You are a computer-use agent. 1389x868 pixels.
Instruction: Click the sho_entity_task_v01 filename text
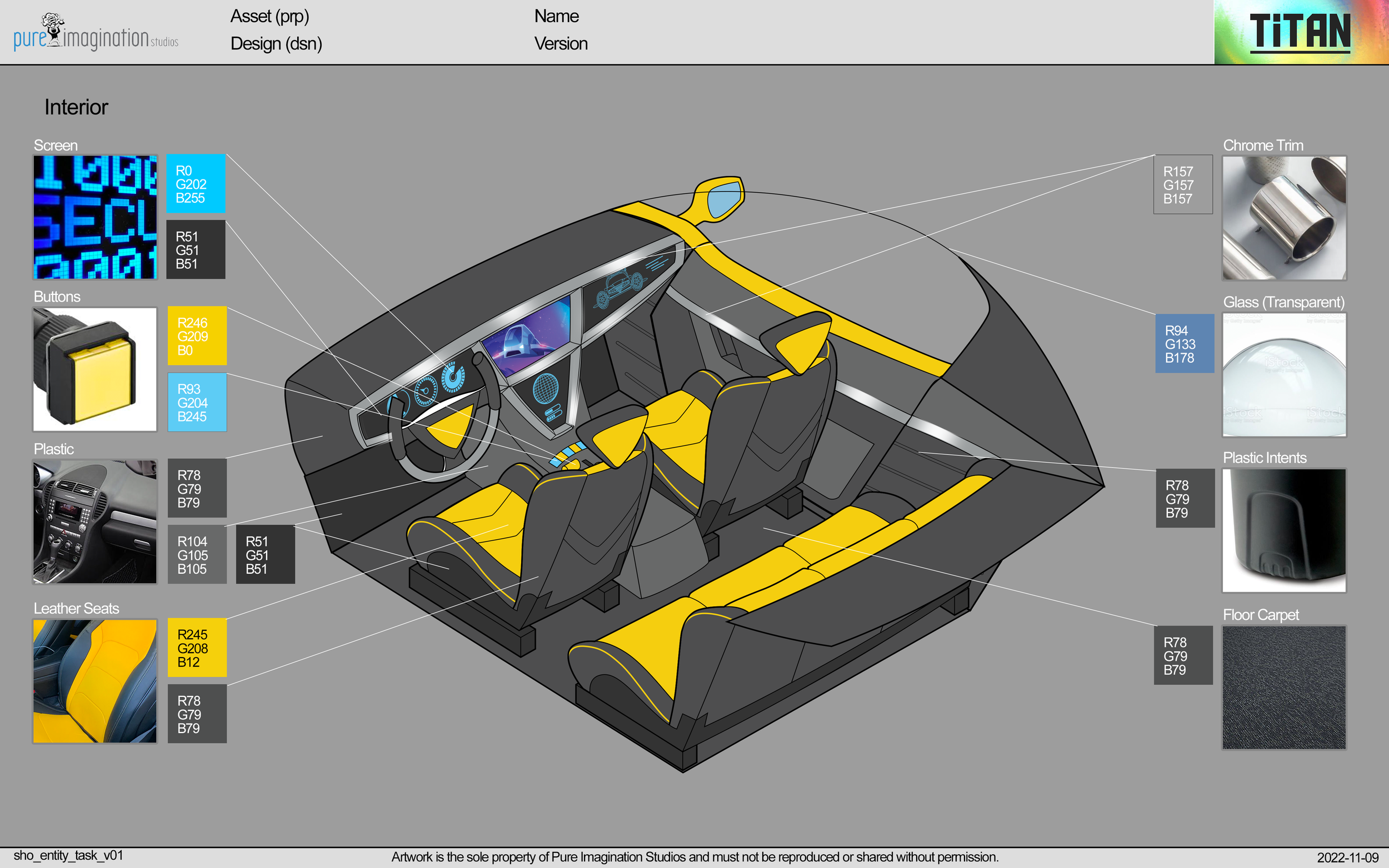point(69,855)
